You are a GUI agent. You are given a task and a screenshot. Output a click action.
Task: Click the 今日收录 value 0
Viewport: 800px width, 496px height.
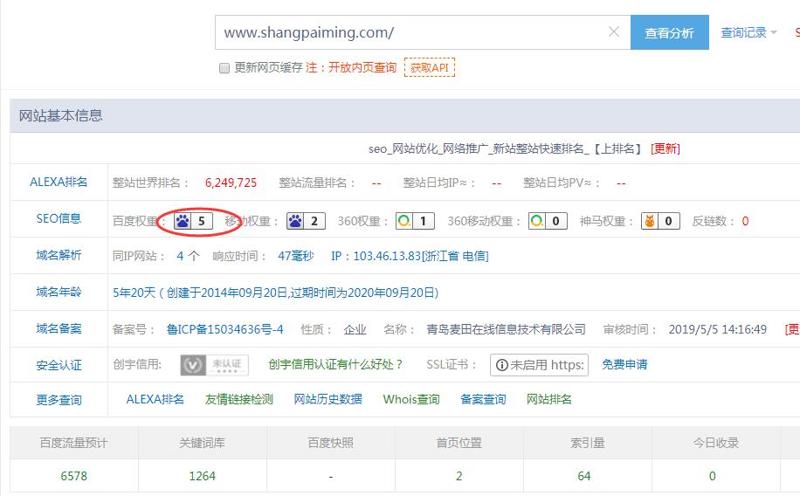712,476
